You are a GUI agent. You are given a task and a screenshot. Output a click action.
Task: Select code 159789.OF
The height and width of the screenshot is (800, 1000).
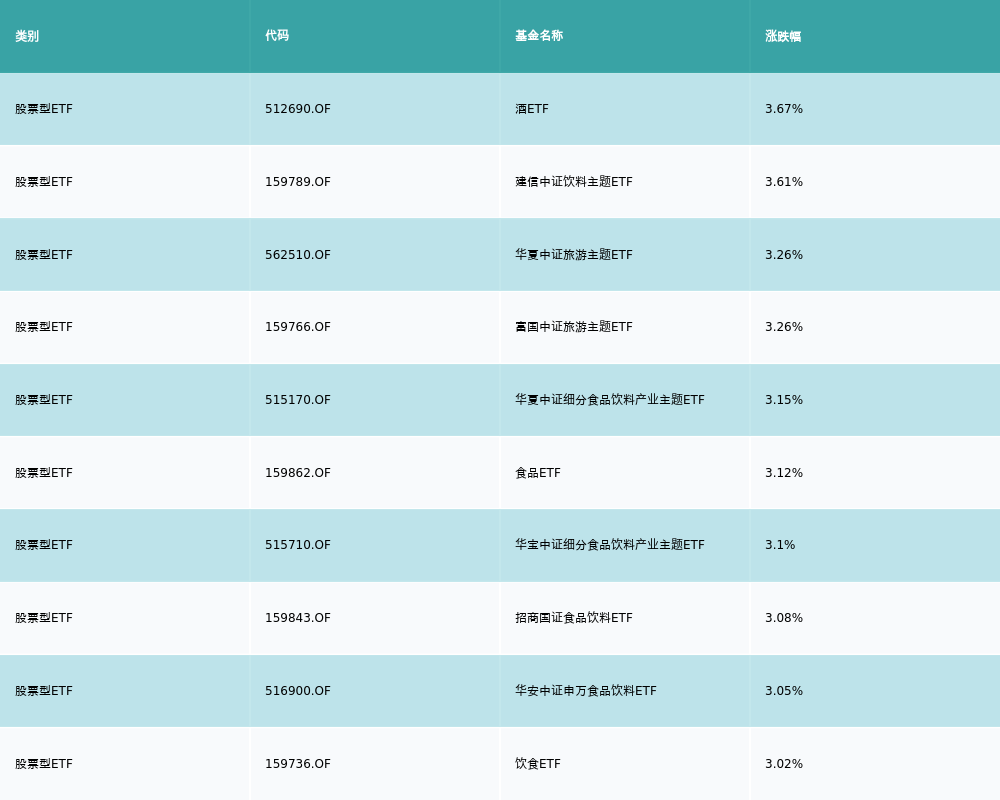click(x=298, y=182)
